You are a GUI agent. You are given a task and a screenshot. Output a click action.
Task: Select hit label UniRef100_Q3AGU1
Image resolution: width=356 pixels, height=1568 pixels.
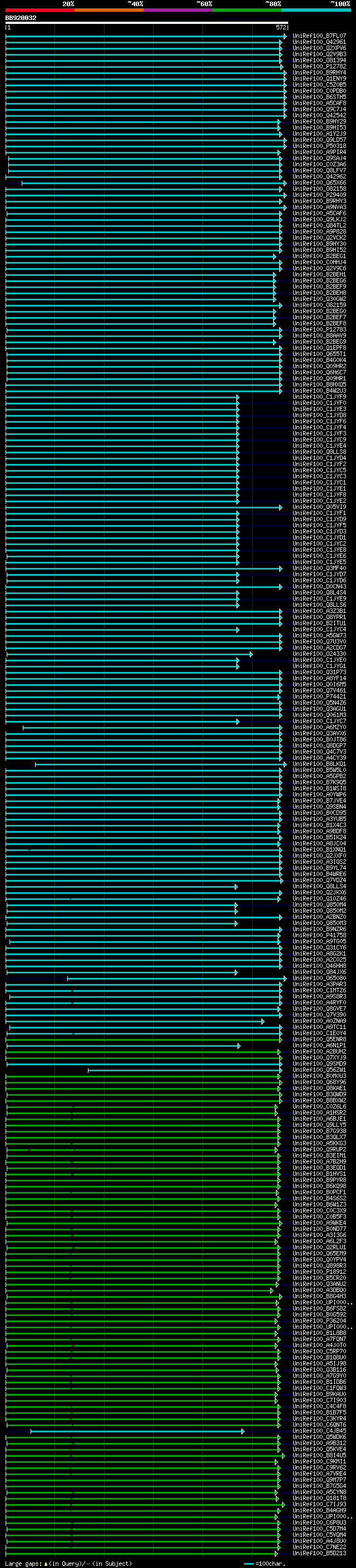319,709
